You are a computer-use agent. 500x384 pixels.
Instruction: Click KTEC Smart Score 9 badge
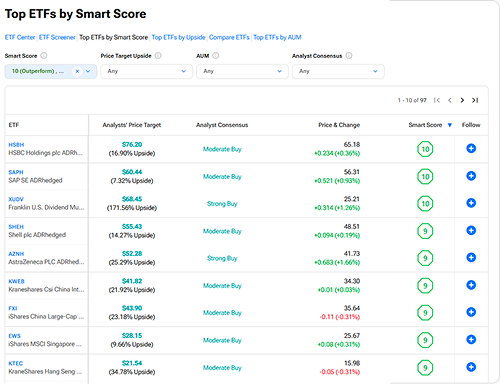tap(425, 368)
